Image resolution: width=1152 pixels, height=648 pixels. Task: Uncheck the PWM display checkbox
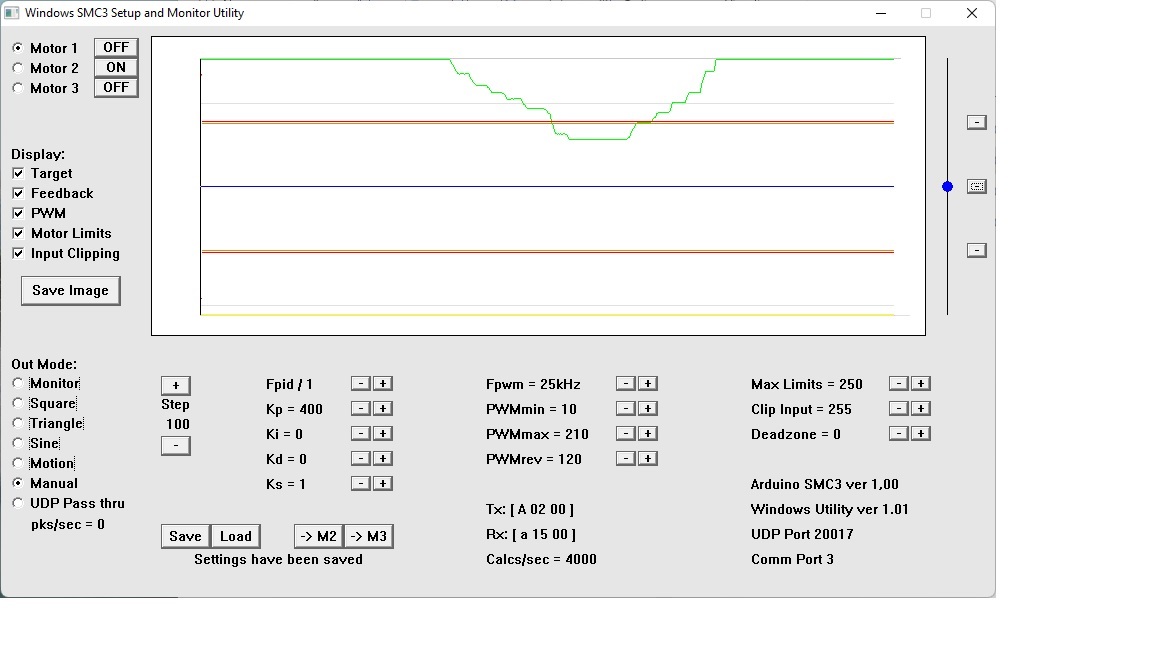point(18,213)
